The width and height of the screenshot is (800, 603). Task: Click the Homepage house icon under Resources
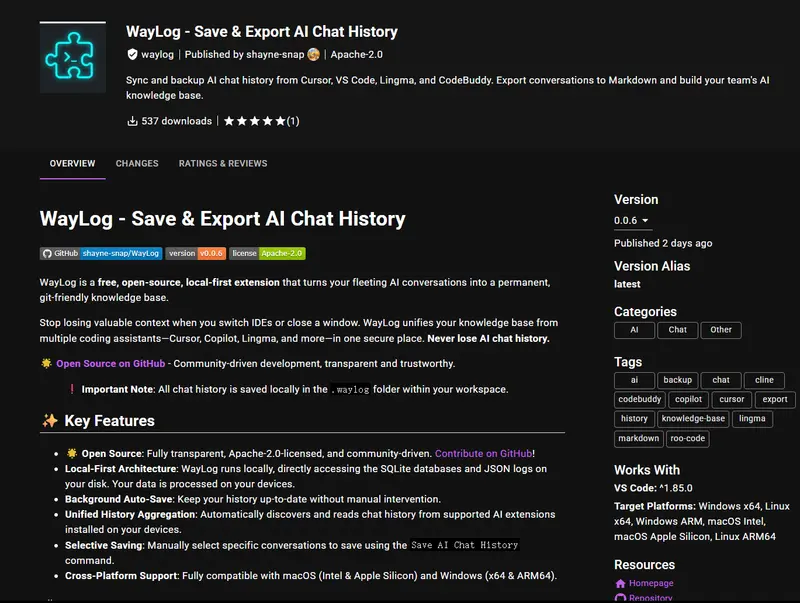click(x=620, y=583)
